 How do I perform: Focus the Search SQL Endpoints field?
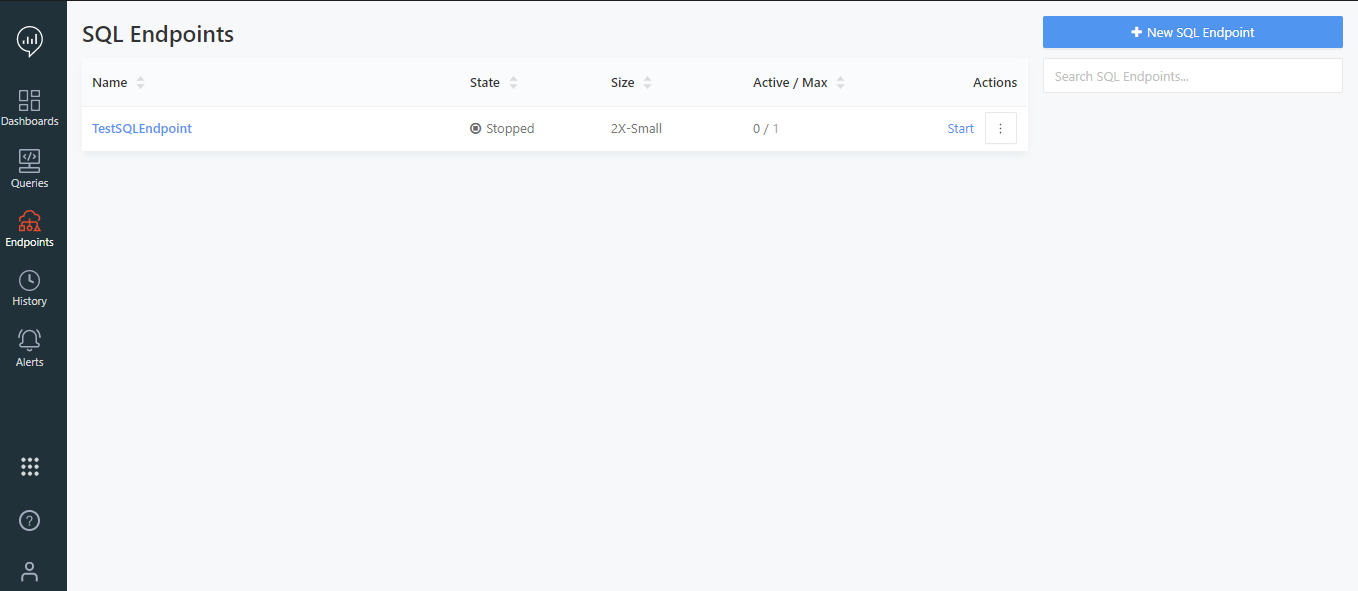coord(1192,76)
